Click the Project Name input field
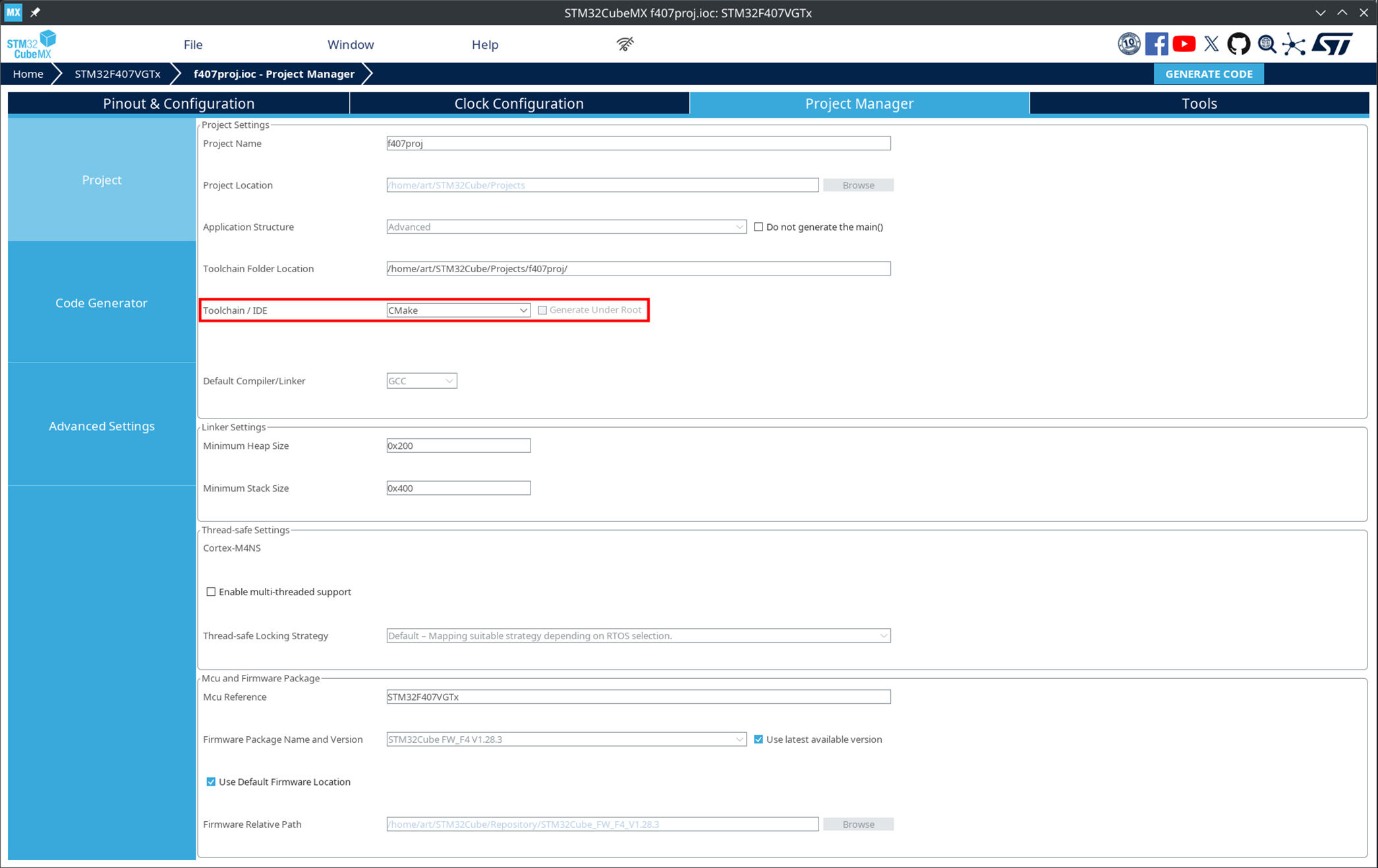This screenshot has height=868, width=1378. [638, 144]
